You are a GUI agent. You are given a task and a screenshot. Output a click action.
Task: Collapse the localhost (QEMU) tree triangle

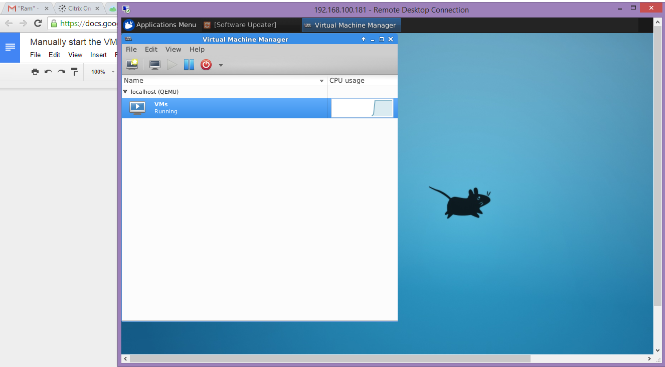click(126, 92)
